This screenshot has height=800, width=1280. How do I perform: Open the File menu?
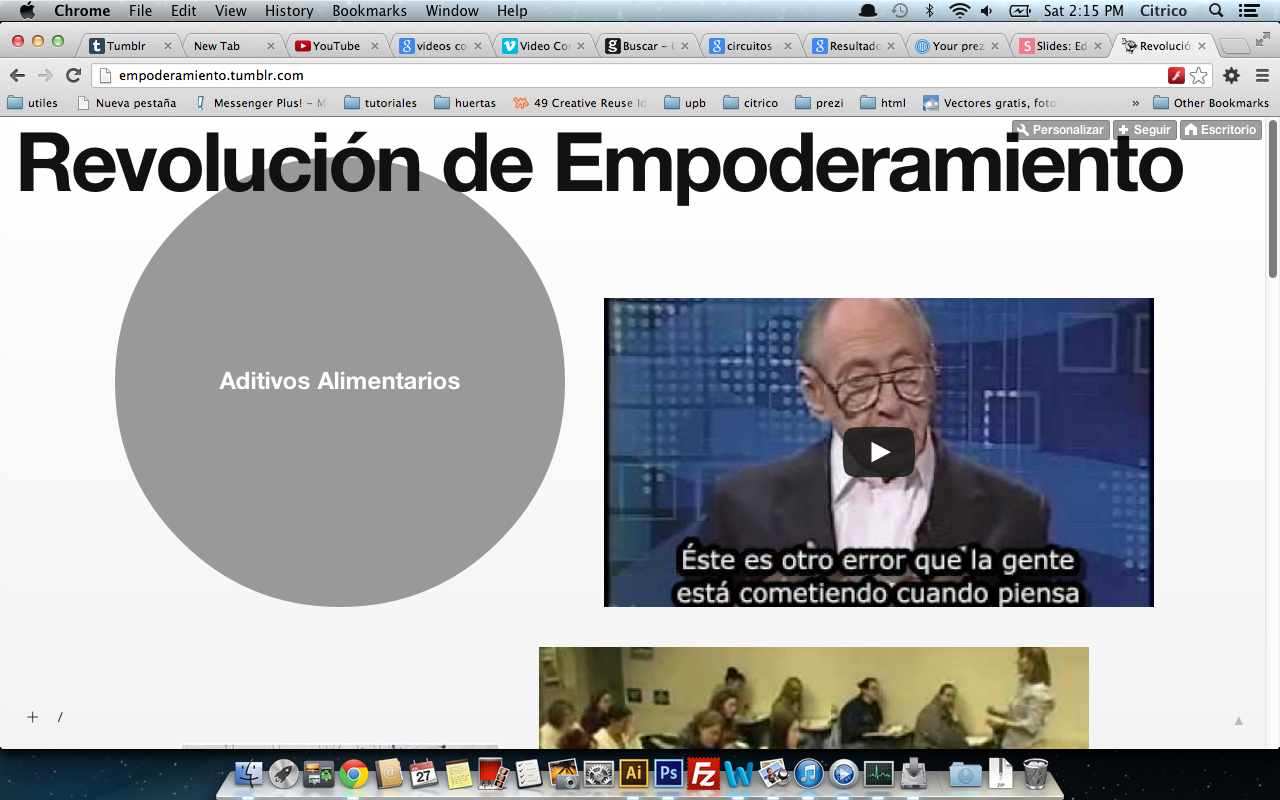tap(141, 11)
